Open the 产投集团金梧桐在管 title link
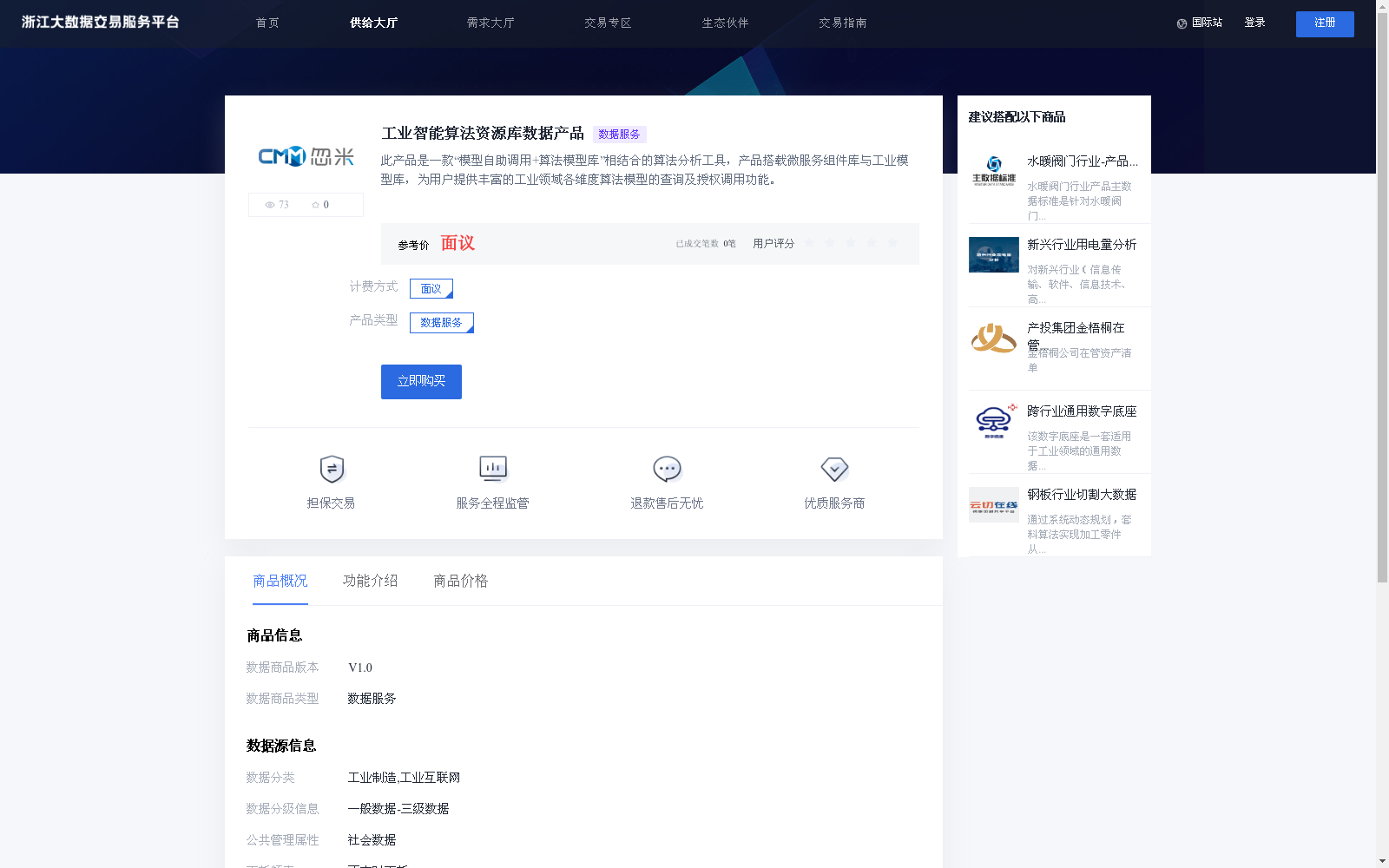The image size is (1389, 868). (1076, 335)
